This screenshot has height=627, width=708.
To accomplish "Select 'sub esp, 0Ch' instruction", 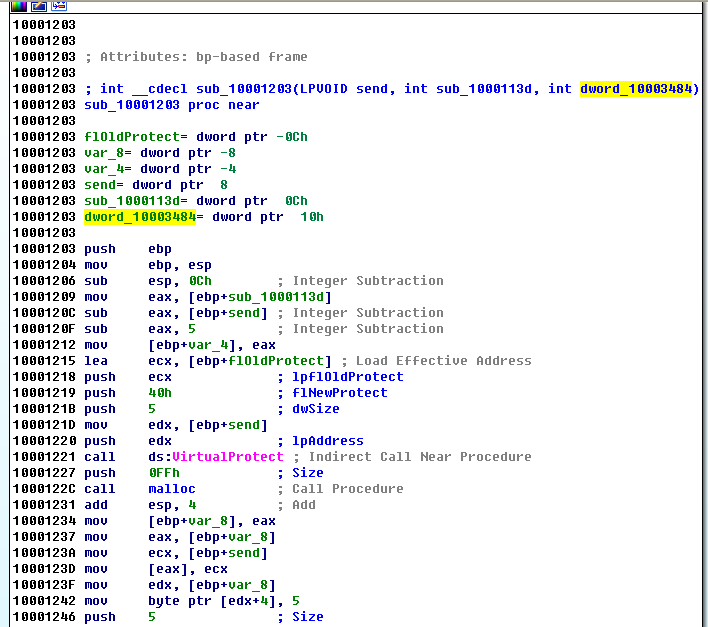I will [x=148, y=281].
